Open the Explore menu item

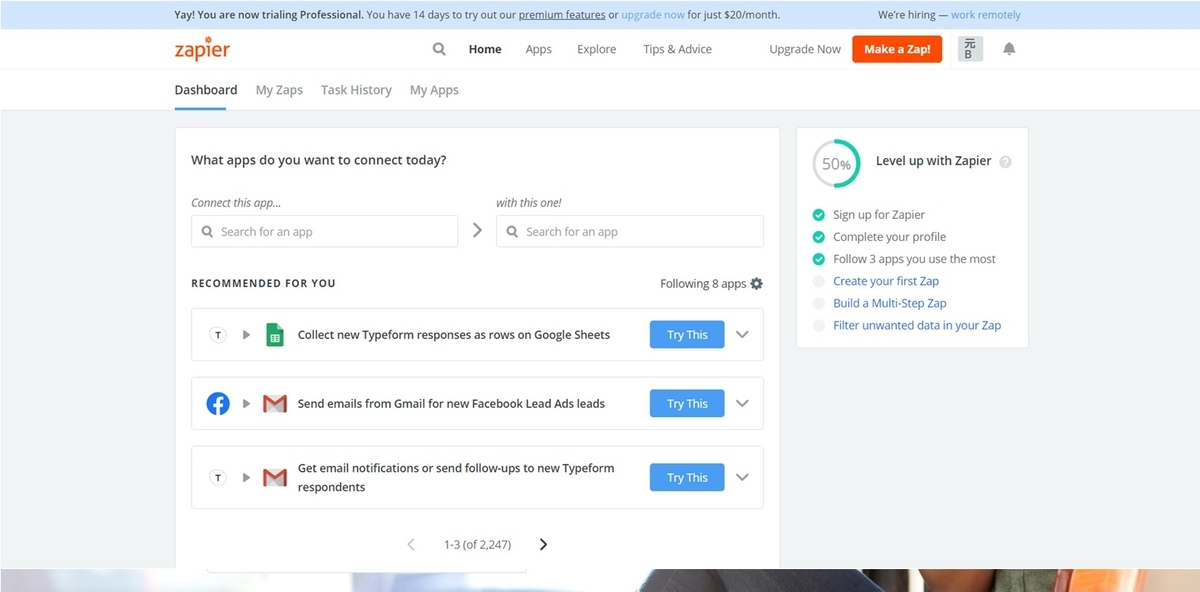click(597, 49)
